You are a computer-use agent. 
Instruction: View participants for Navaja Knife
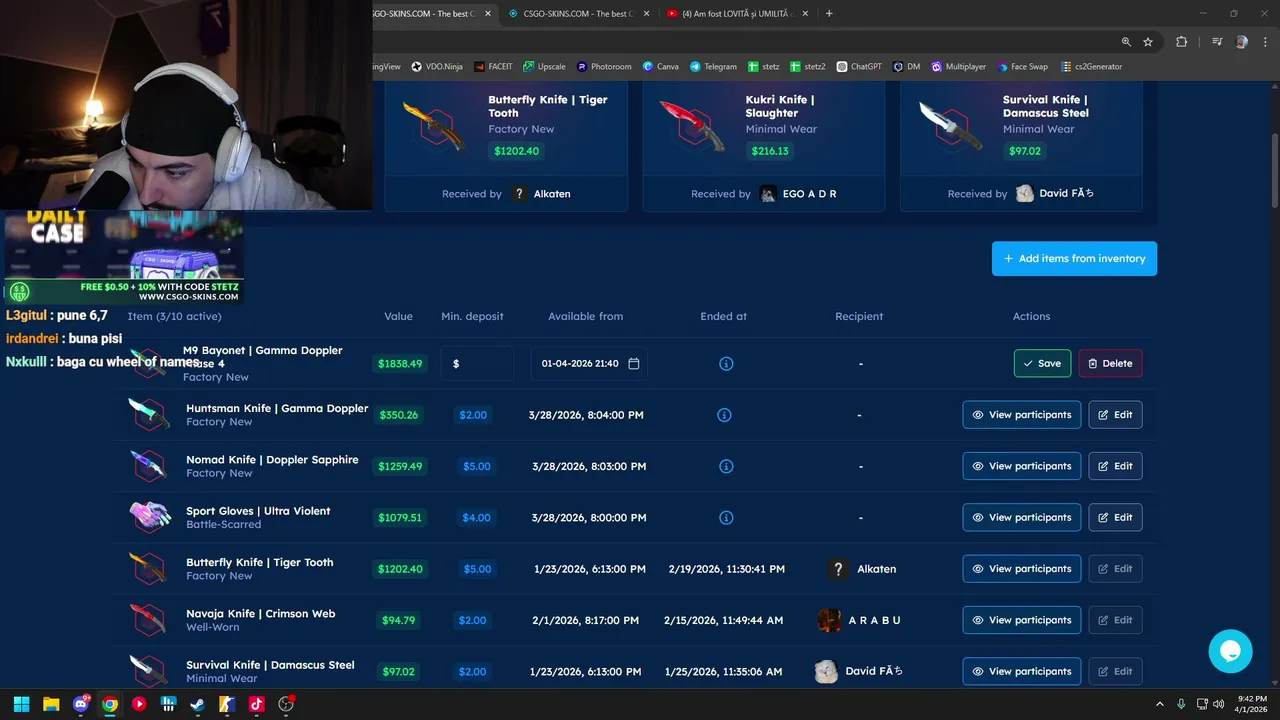pyautogui.click(x=1021, y=620)
